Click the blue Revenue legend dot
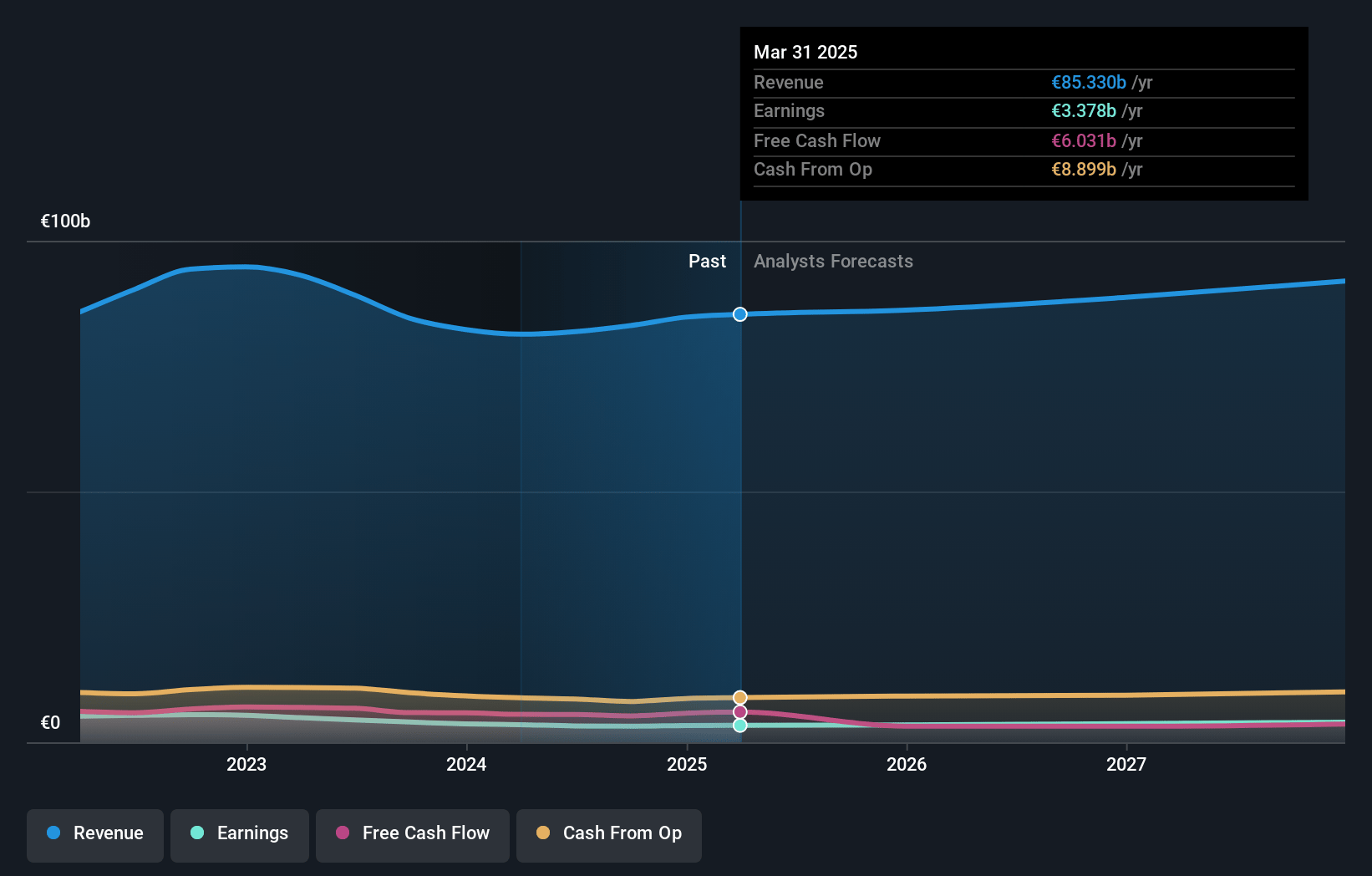The width and height of the screenshot is (1372, 876). pyautogui.click(x=53, y=833)
